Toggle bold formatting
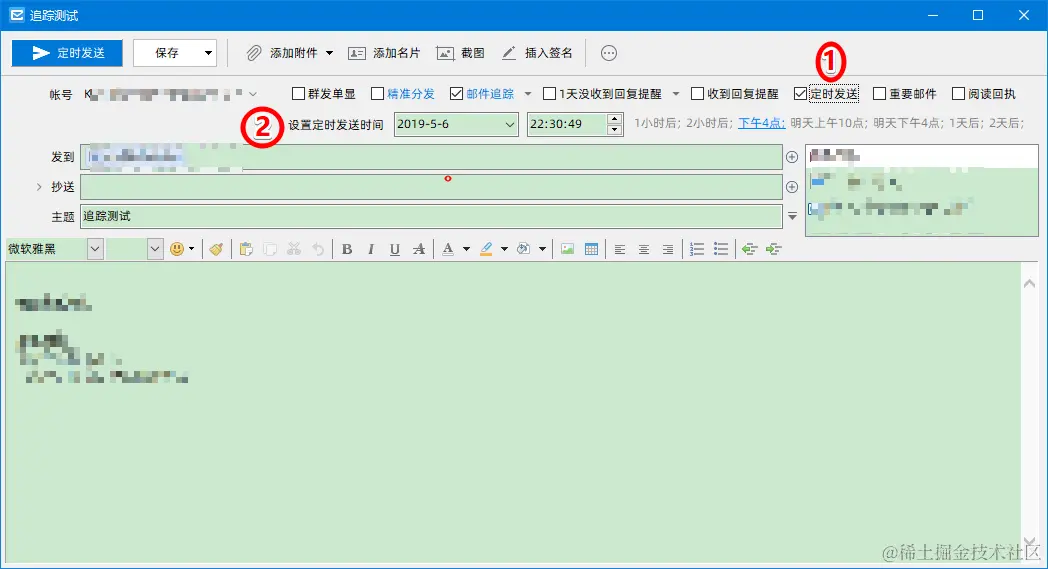 click(347, 249)
